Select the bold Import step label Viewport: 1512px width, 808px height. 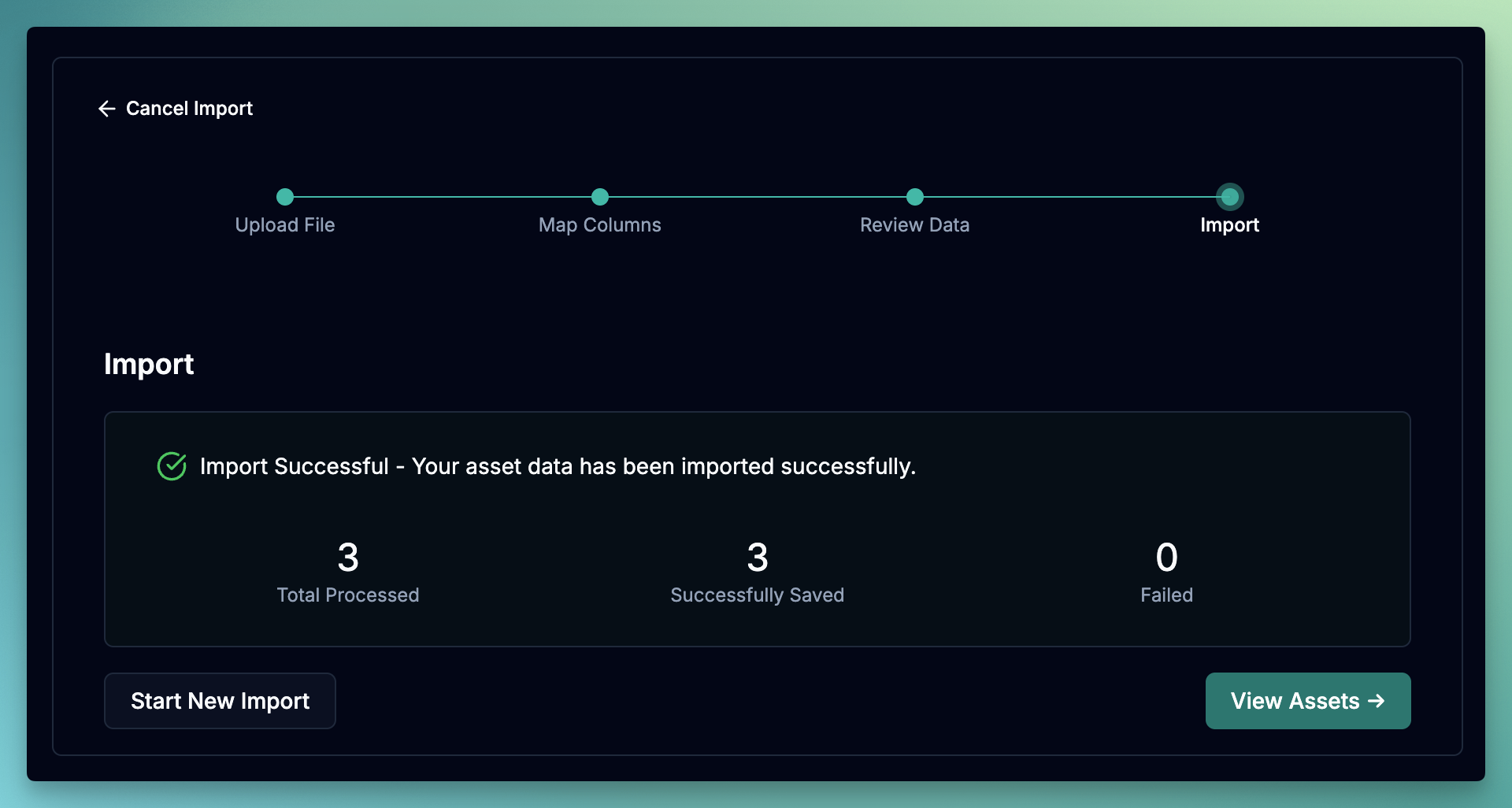(1229, 224)
